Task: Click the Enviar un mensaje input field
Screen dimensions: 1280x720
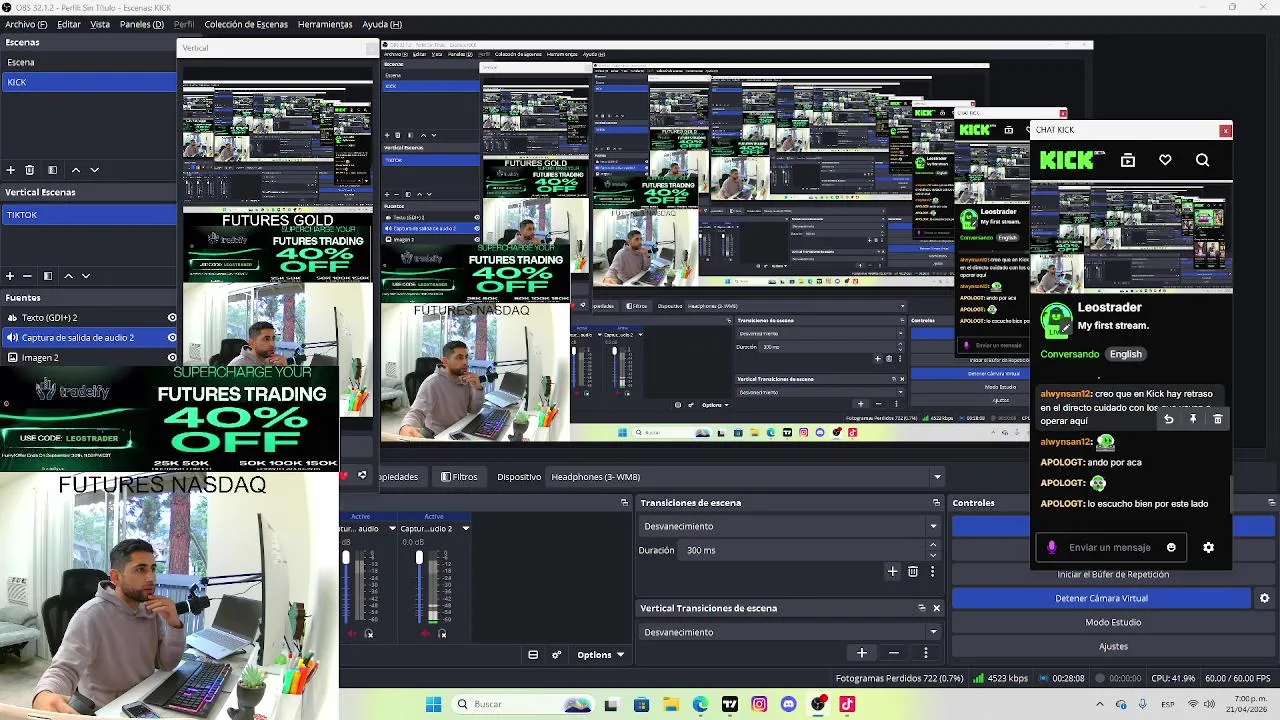Action: (x=1110, y=547)
